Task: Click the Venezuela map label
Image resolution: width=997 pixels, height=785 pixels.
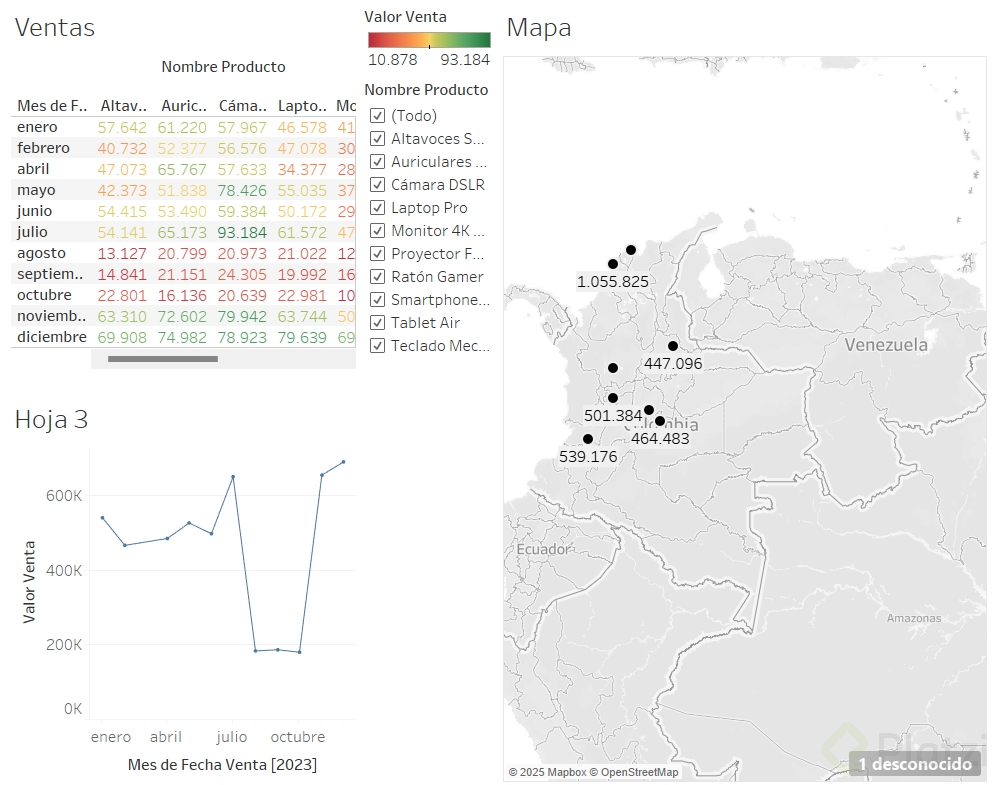Action: tap(886, 345)
